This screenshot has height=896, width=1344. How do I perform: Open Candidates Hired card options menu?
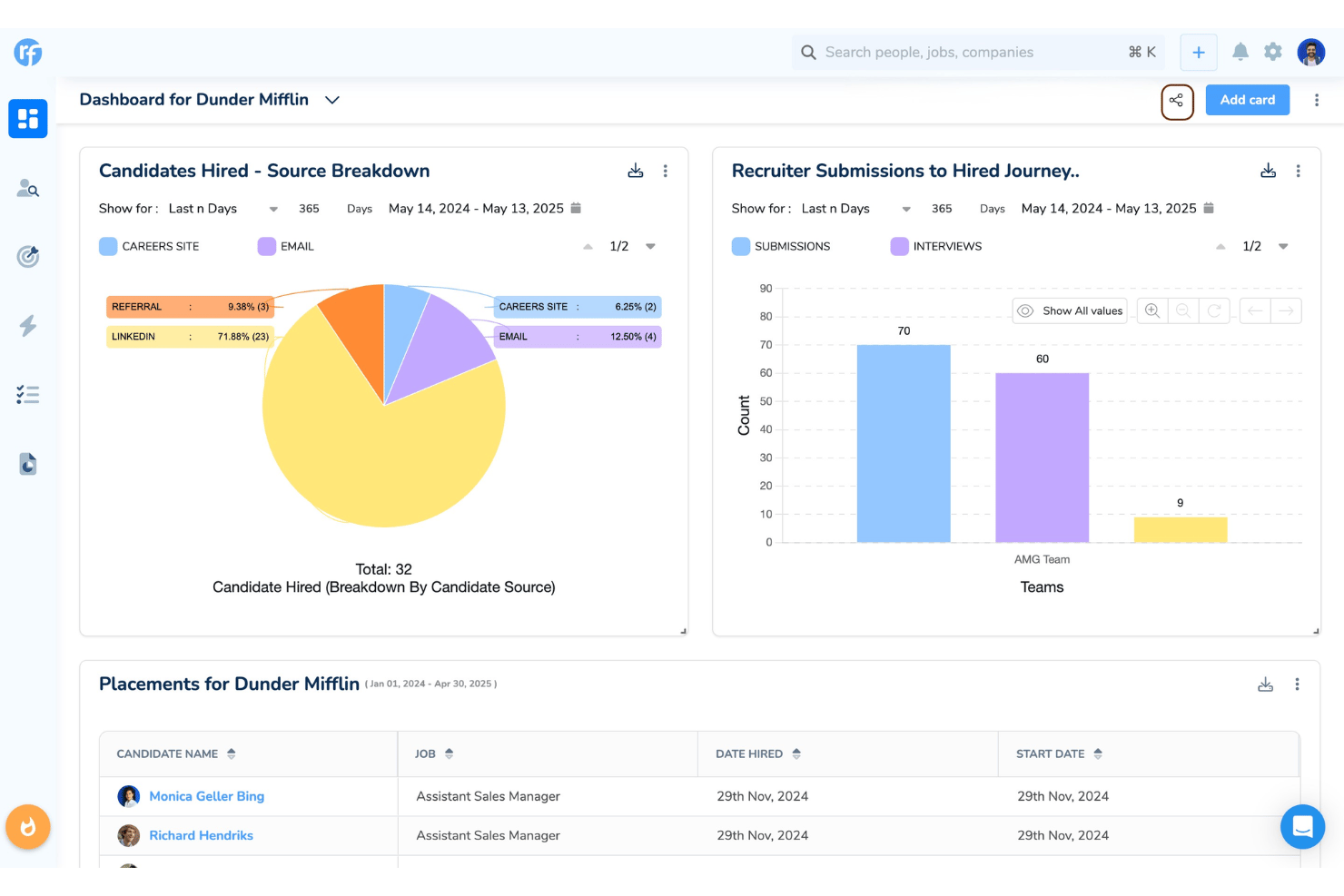tap(666, 171)
